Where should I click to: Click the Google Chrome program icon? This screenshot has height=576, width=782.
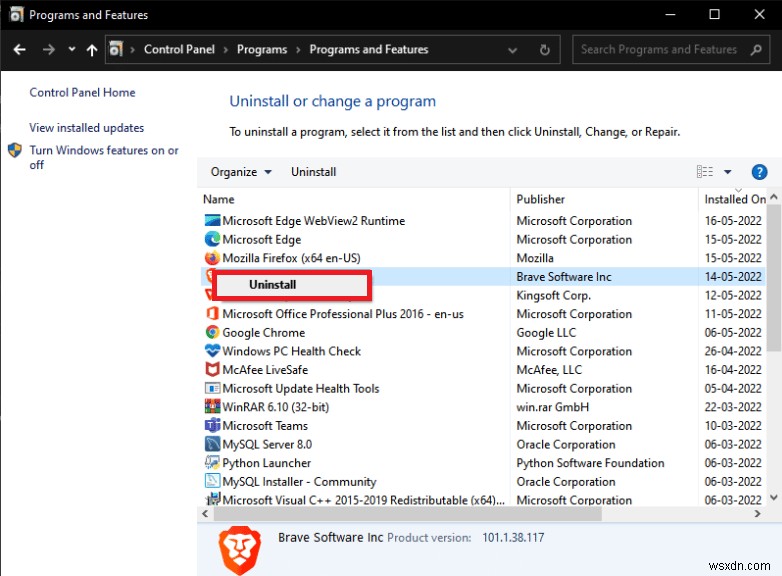click(x=212, y=333)
